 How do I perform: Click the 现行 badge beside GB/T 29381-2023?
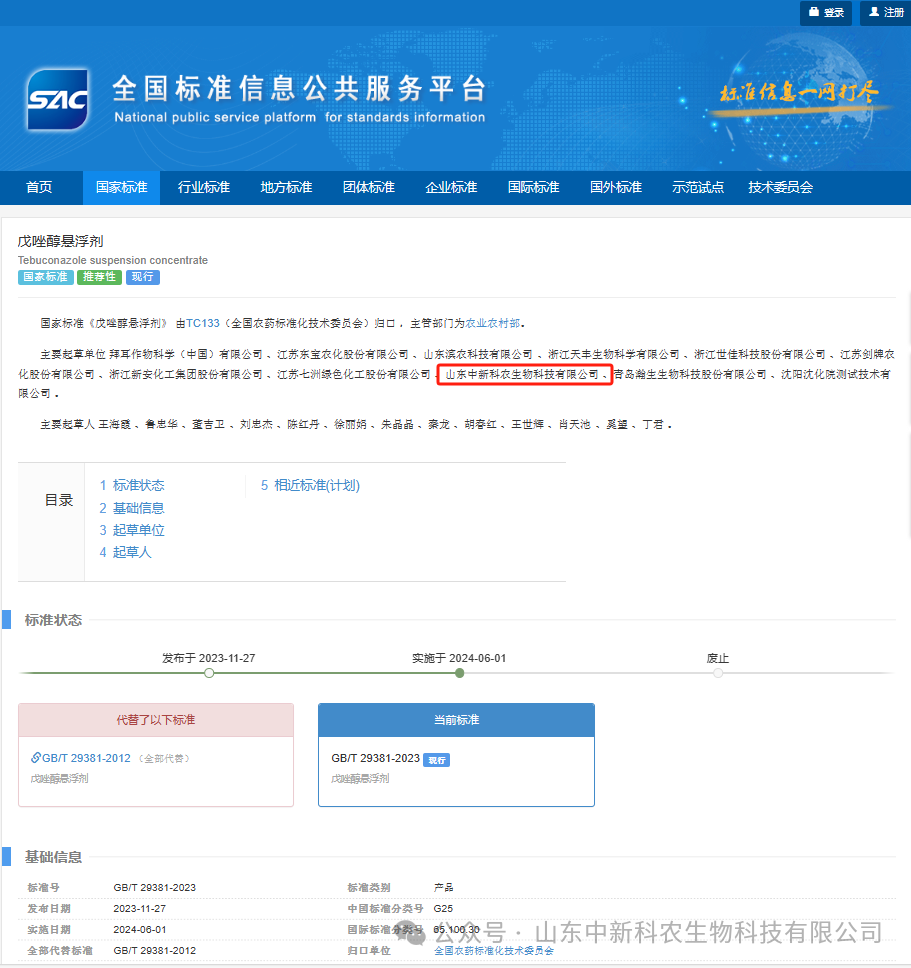[436, 760]
